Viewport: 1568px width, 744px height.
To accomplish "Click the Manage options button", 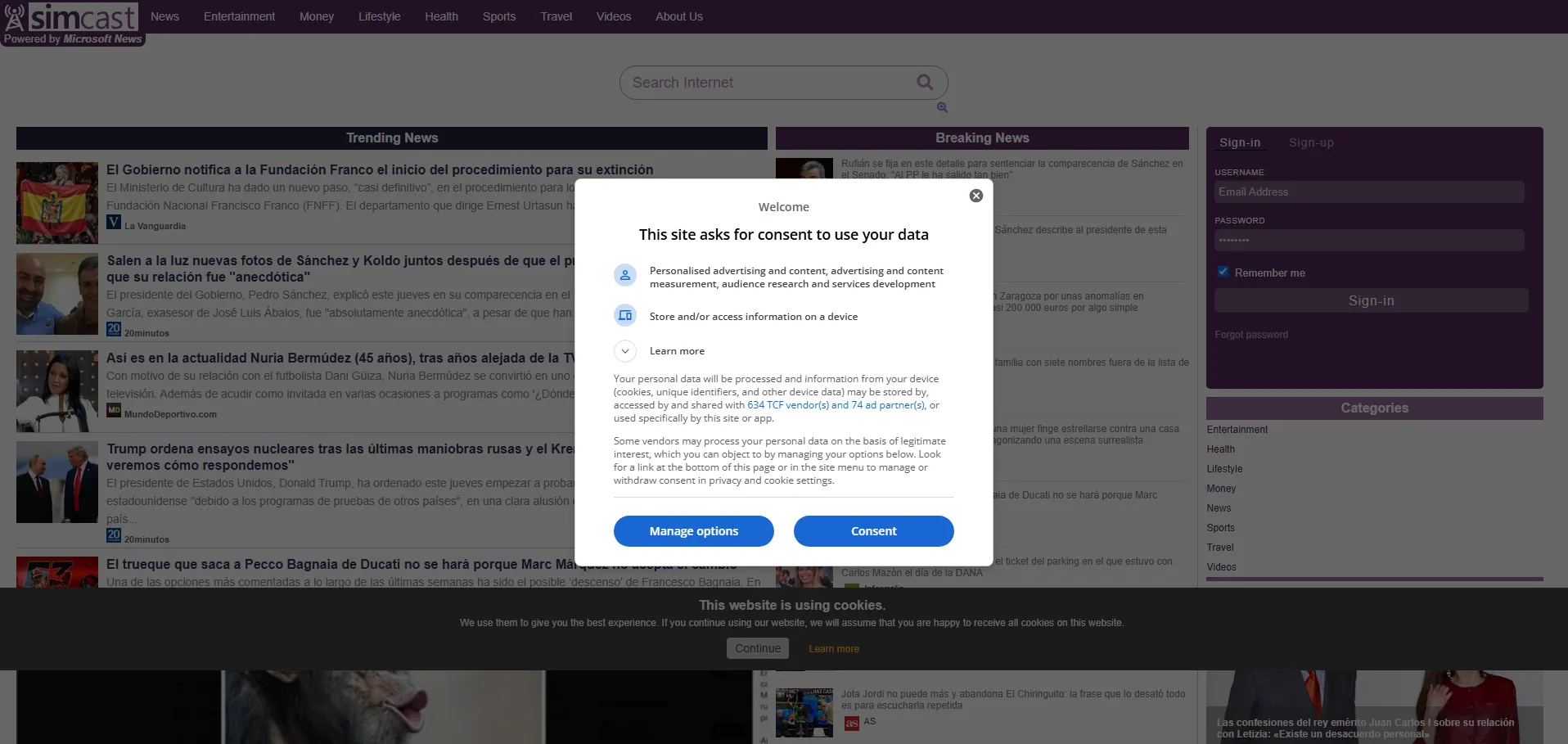I will click(x=693, y=531).
